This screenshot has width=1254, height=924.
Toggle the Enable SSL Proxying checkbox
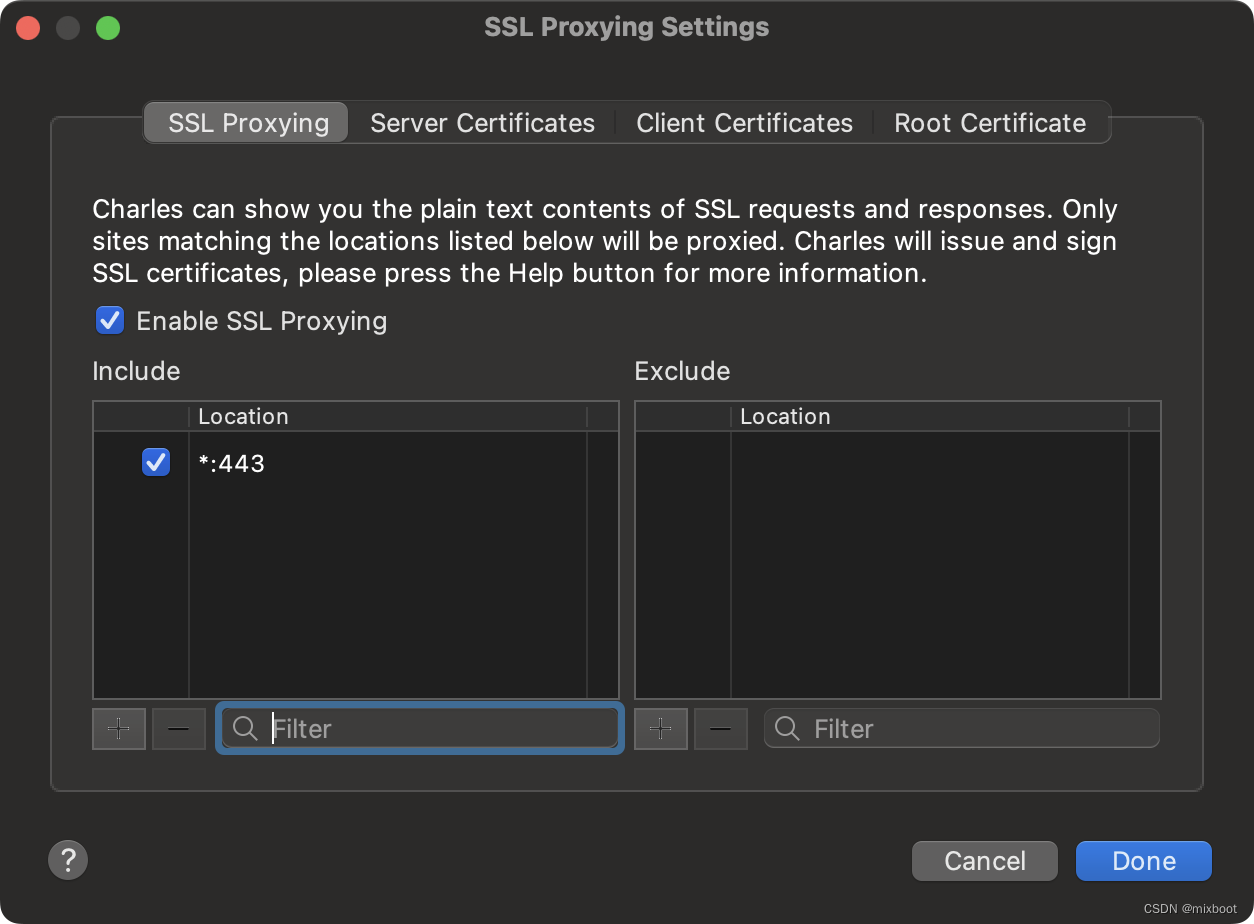(x=109, y=321)
